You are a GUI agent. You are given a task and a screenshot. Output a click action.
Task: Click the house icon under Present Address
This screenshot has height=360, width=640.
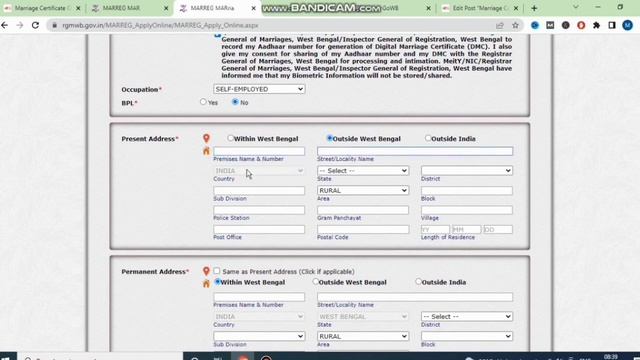[x=206, y=151]
